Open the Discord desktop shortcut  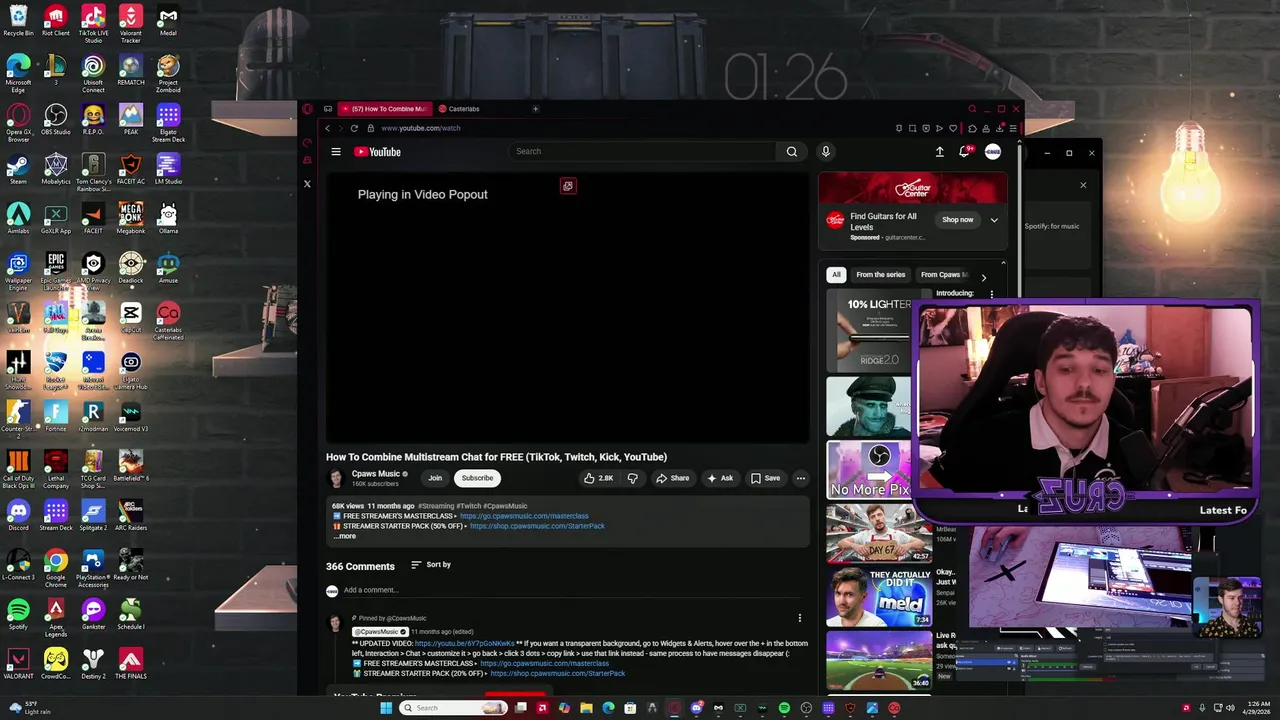(18, 516)
